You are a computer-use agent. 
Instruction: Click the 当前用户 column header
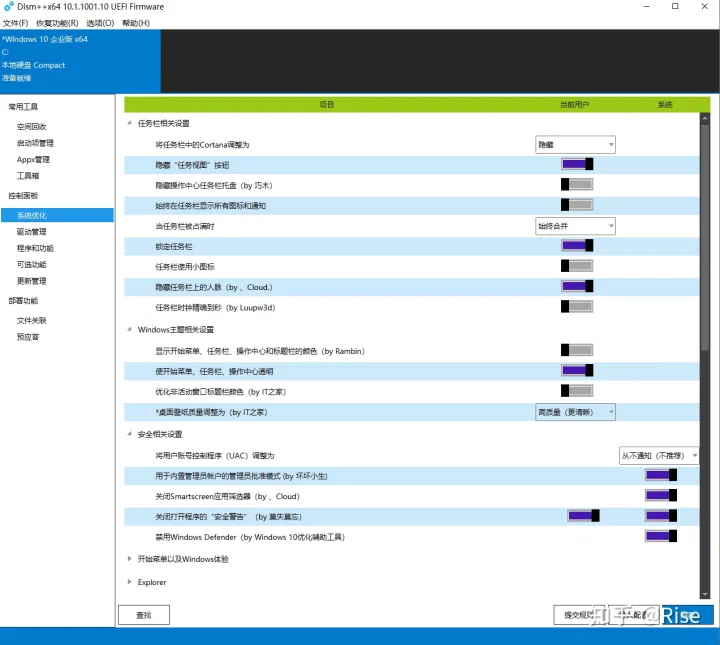click(x=574, y=105)
